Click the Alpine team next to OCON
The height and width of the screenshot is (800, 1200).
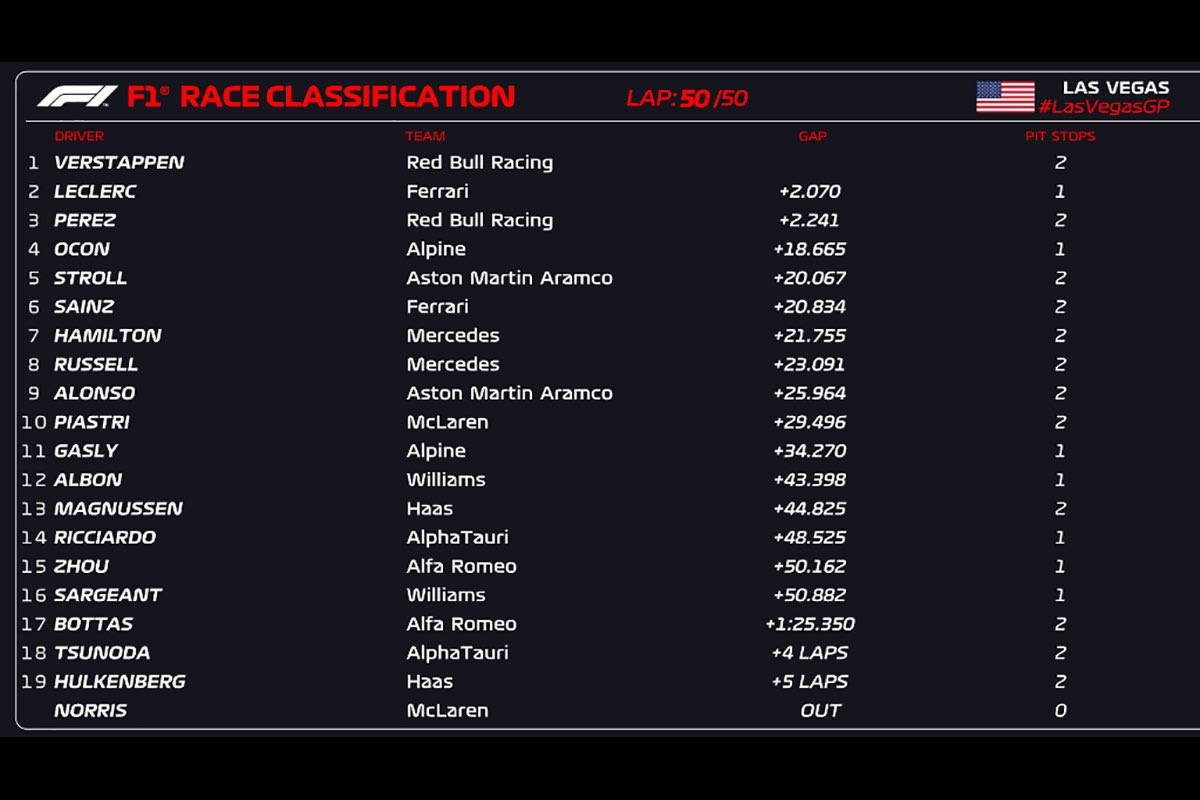coord(436,249)
